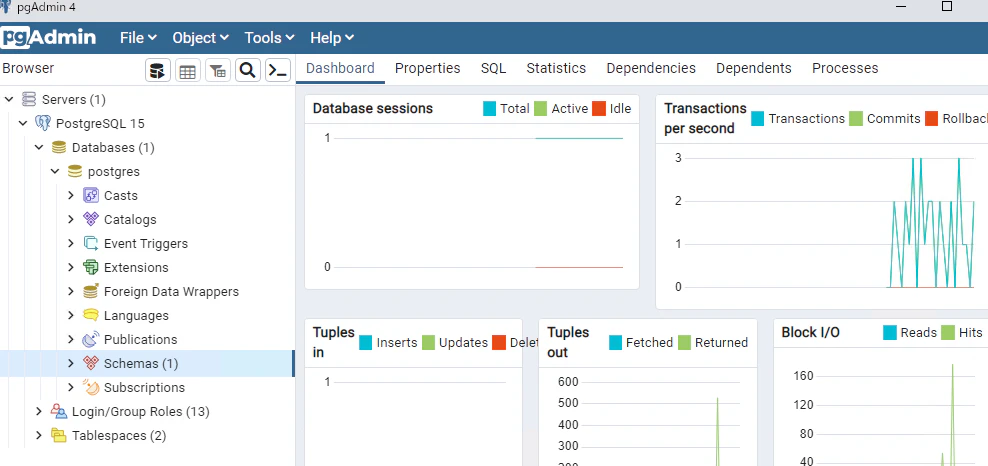Click the View Data table icon

[188, 71]
